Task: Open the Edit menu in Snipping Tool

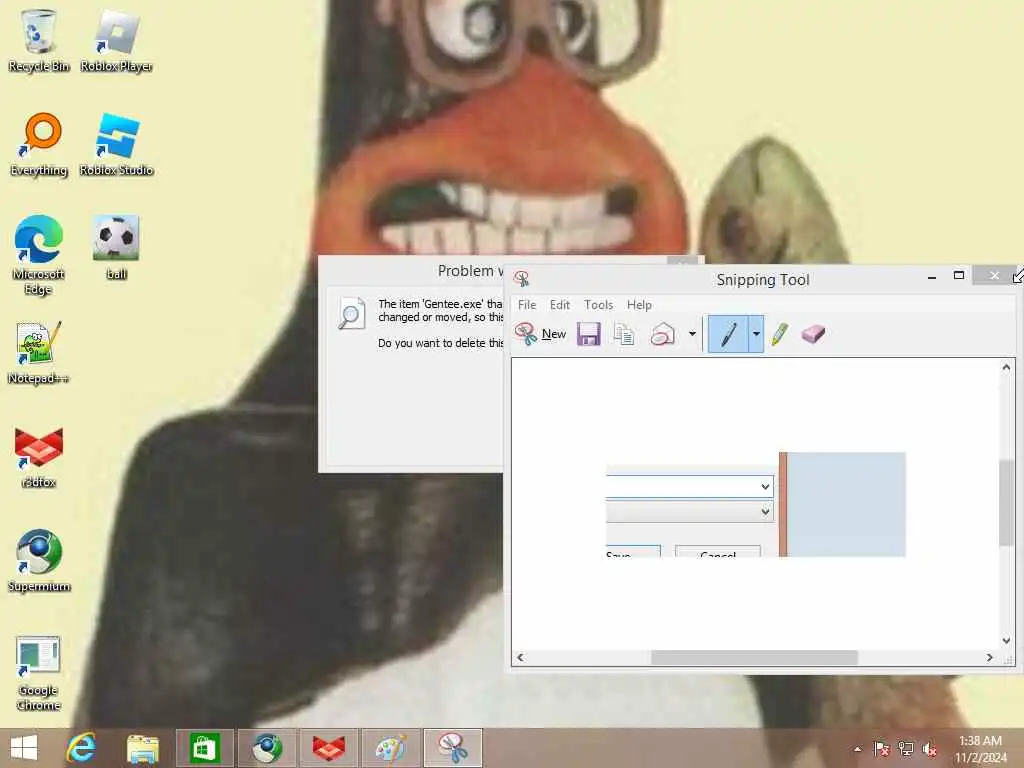Action: [560, 305]
